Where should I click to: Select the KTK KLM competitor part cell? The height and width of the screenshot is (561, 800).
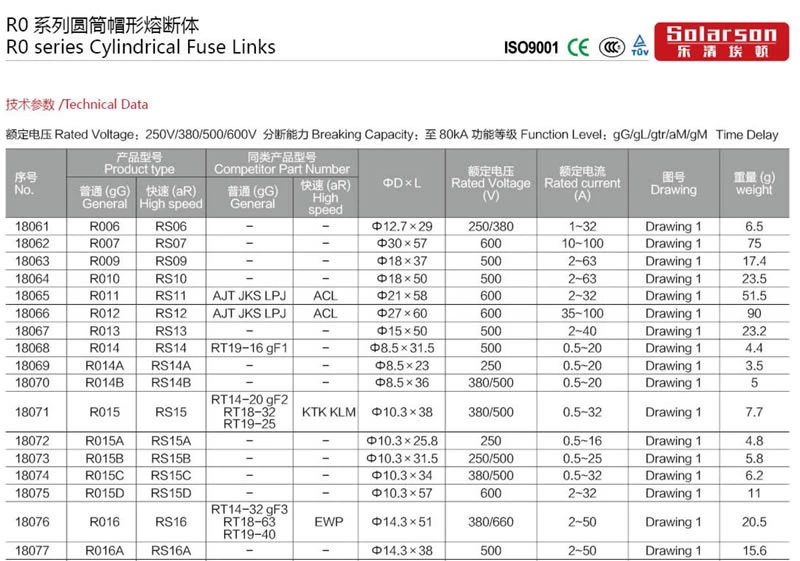click(328, 411)
